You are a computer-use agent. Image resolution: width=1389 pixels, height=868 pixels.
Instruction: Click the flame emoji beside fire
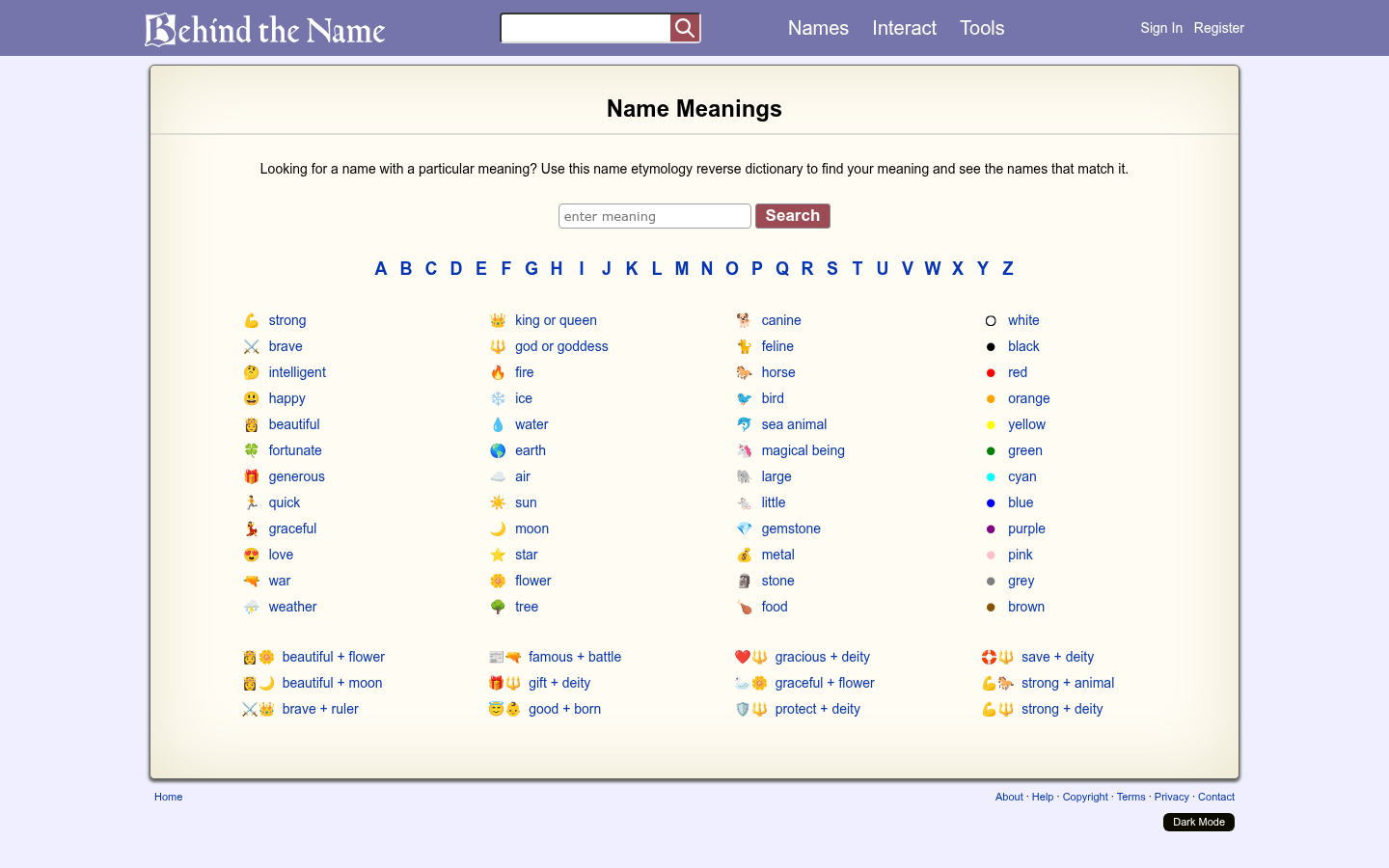point(498,372)
